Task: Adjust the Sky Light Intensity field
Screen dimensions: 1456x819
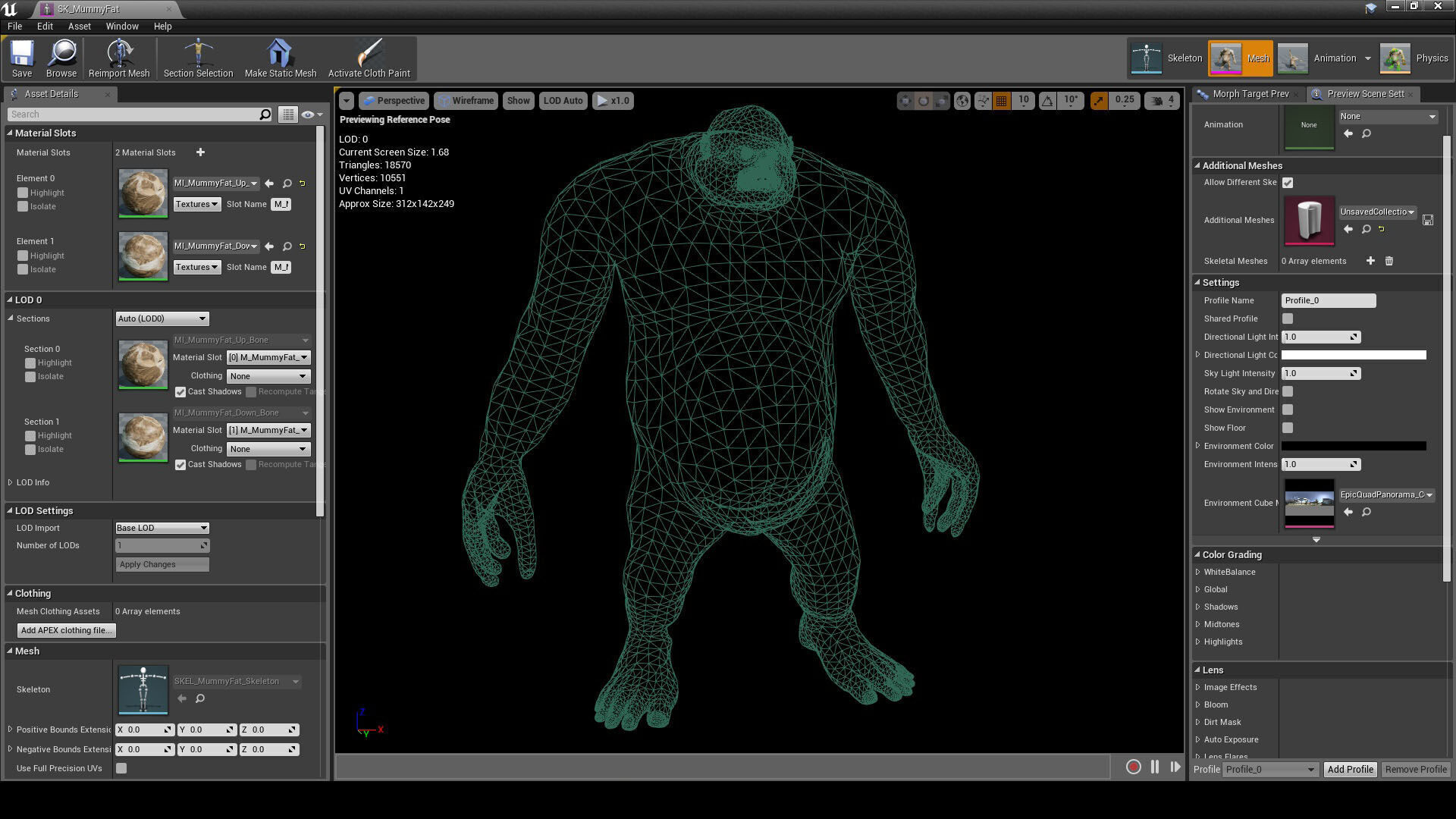Action: 1320,373
